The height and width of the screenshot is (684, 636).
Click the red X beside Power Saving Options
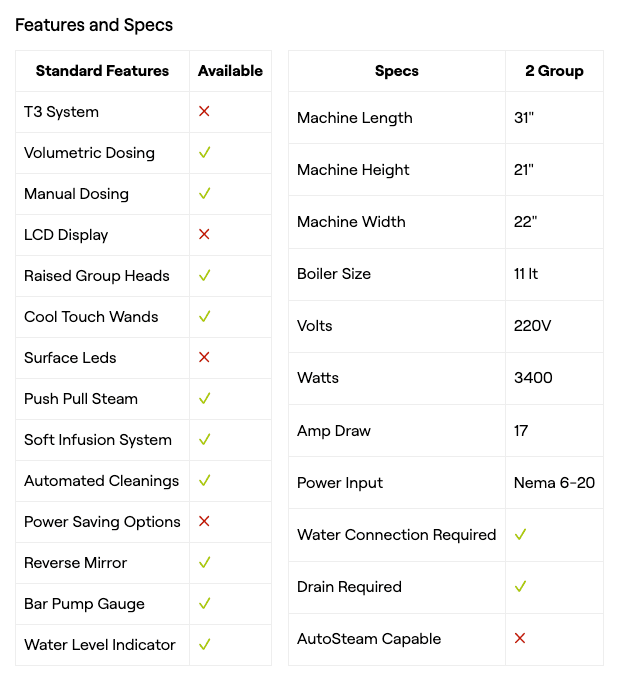tap(204, 522)
